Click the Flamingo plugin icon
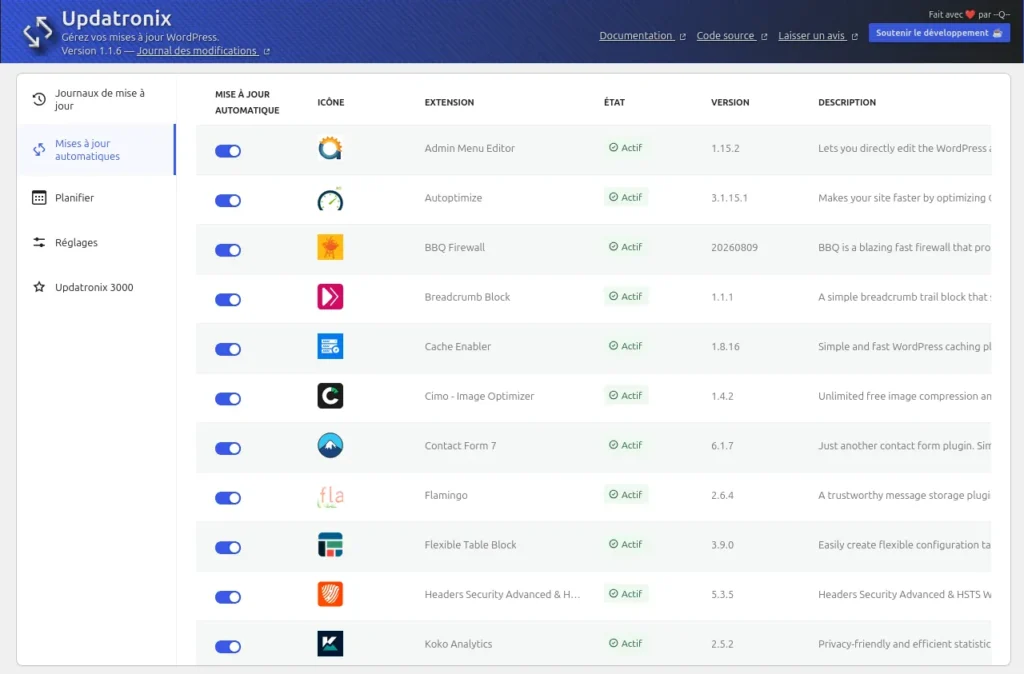This screenshot has width=1024, height=674. click(330, 496)
